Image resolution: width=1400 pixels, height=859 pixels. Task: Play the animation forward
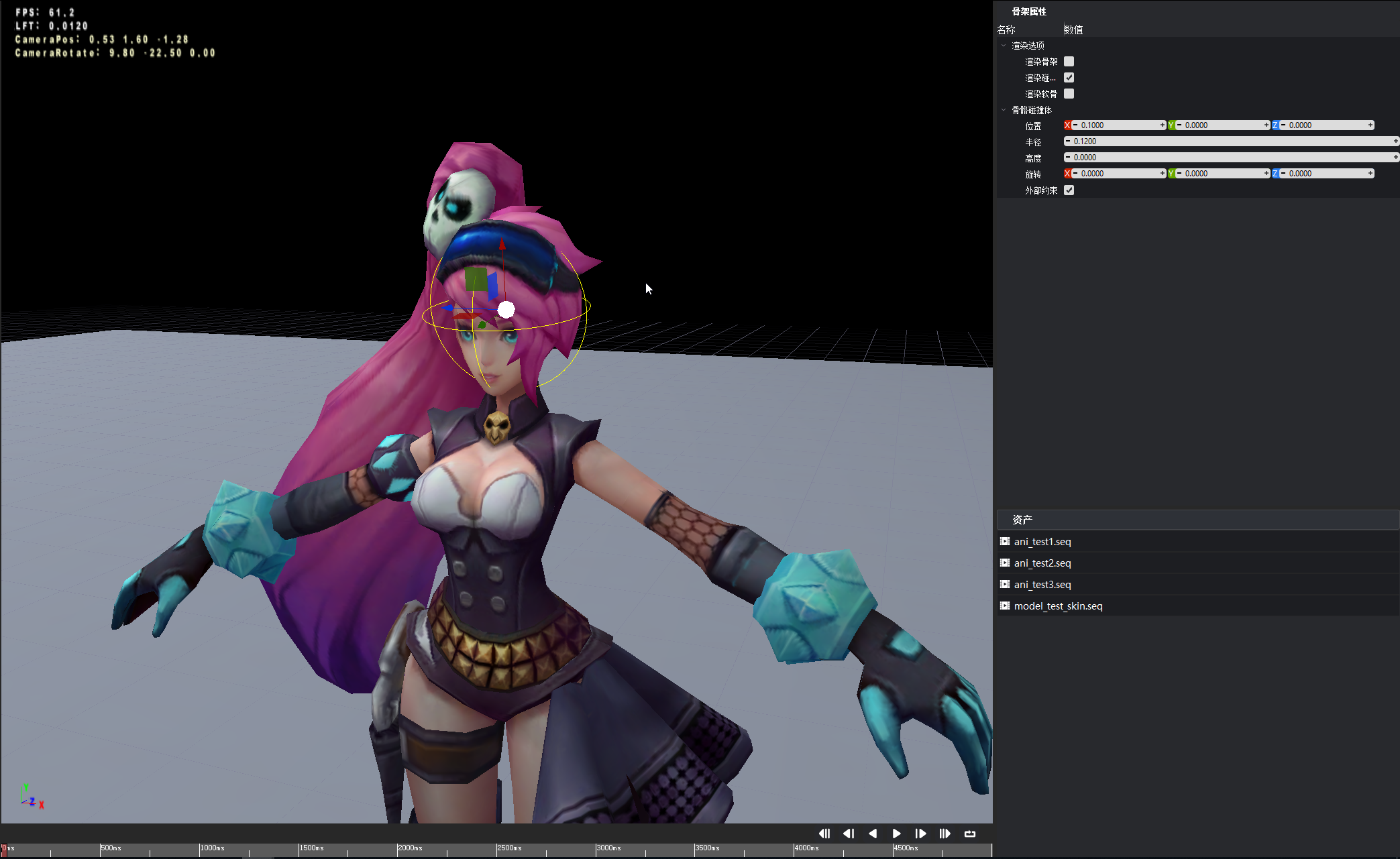click(x=897, y=834)
